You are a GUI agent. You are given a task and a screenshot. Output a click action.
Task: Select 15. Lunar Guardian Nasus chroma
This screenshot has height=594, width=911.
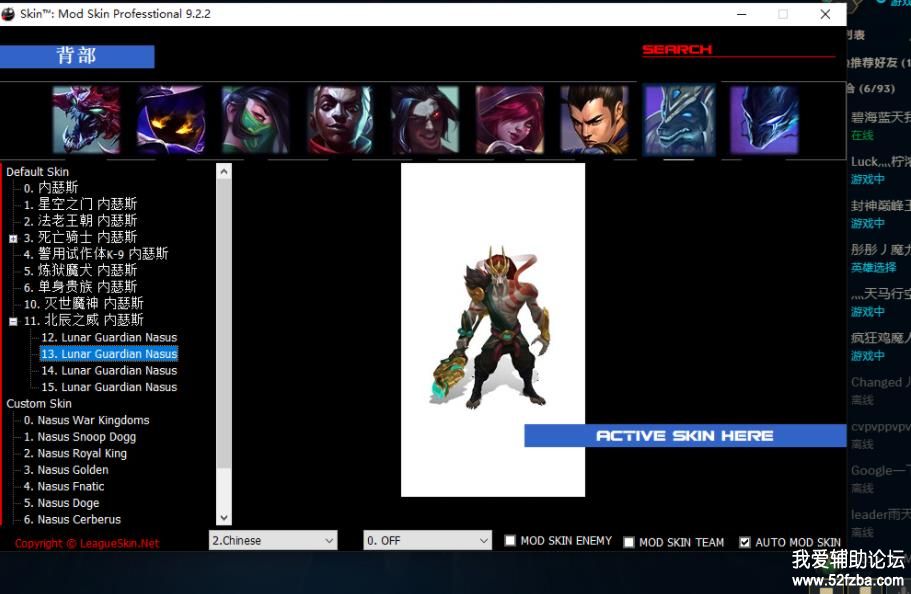tap(109, 387)
